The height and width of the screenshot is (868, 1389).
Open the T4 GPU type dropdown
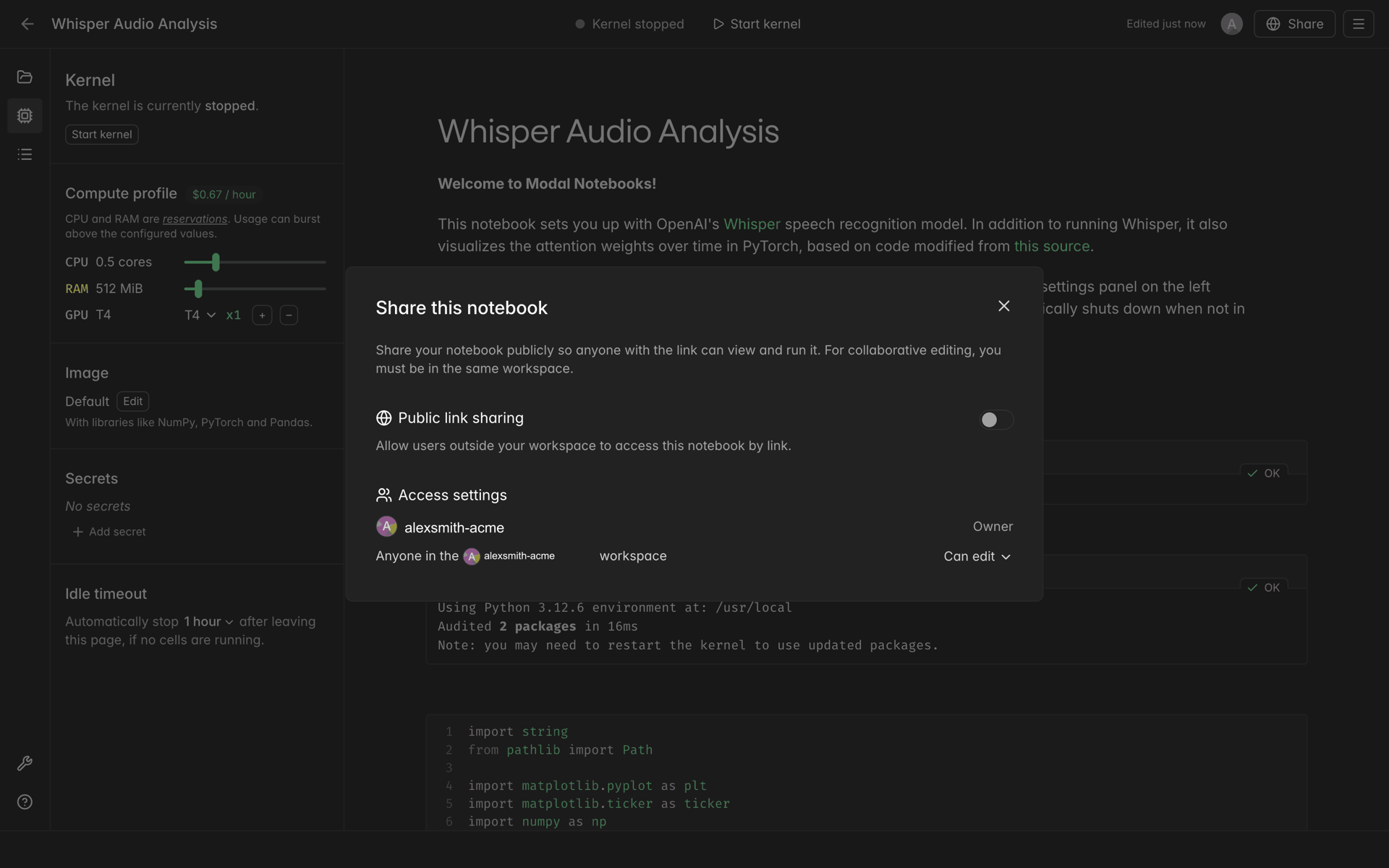200,315
